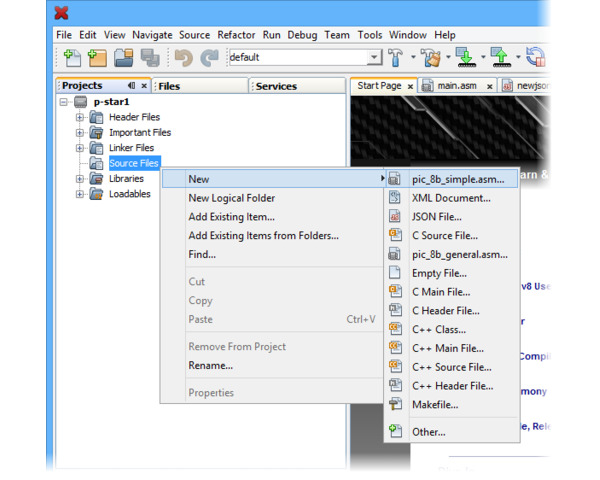Open the Refactor menu

click(x=236, y=35)
